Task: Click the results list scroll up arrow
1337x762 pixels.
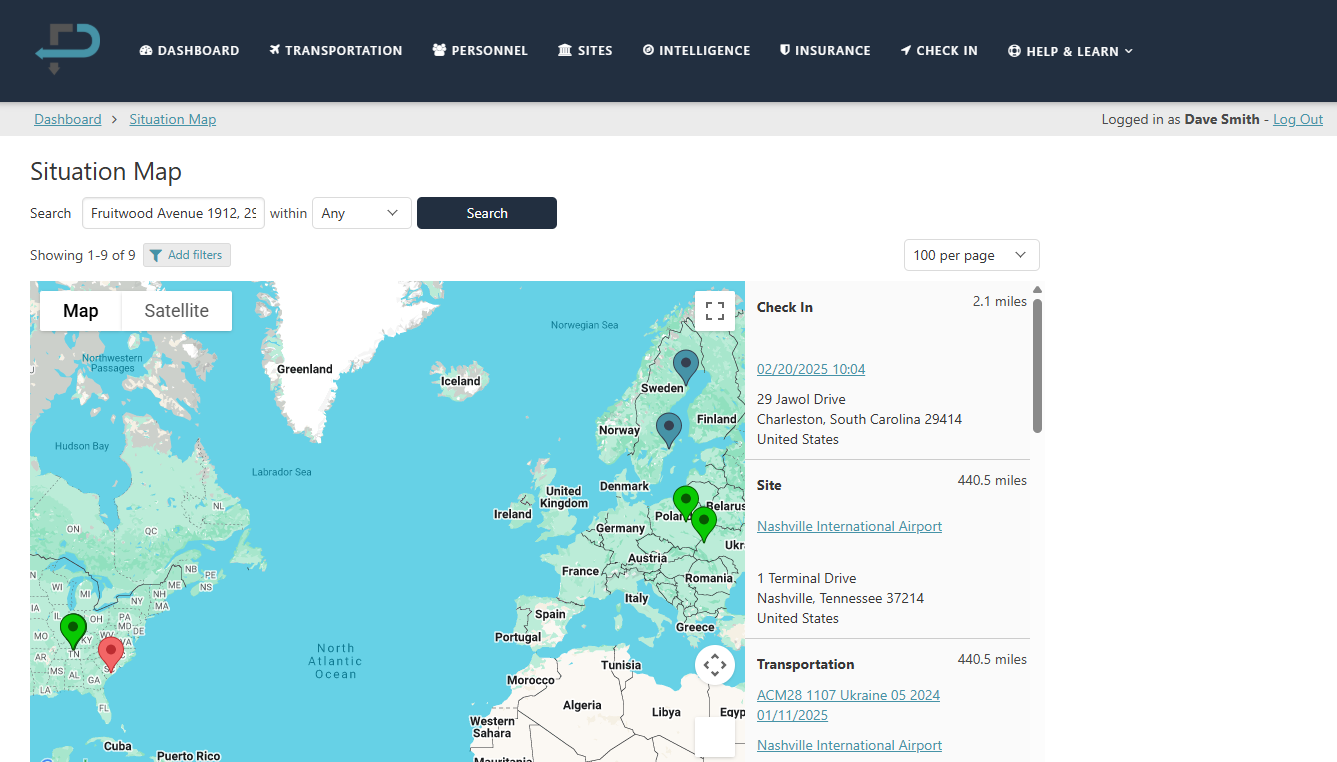Action: [1037, 290]
